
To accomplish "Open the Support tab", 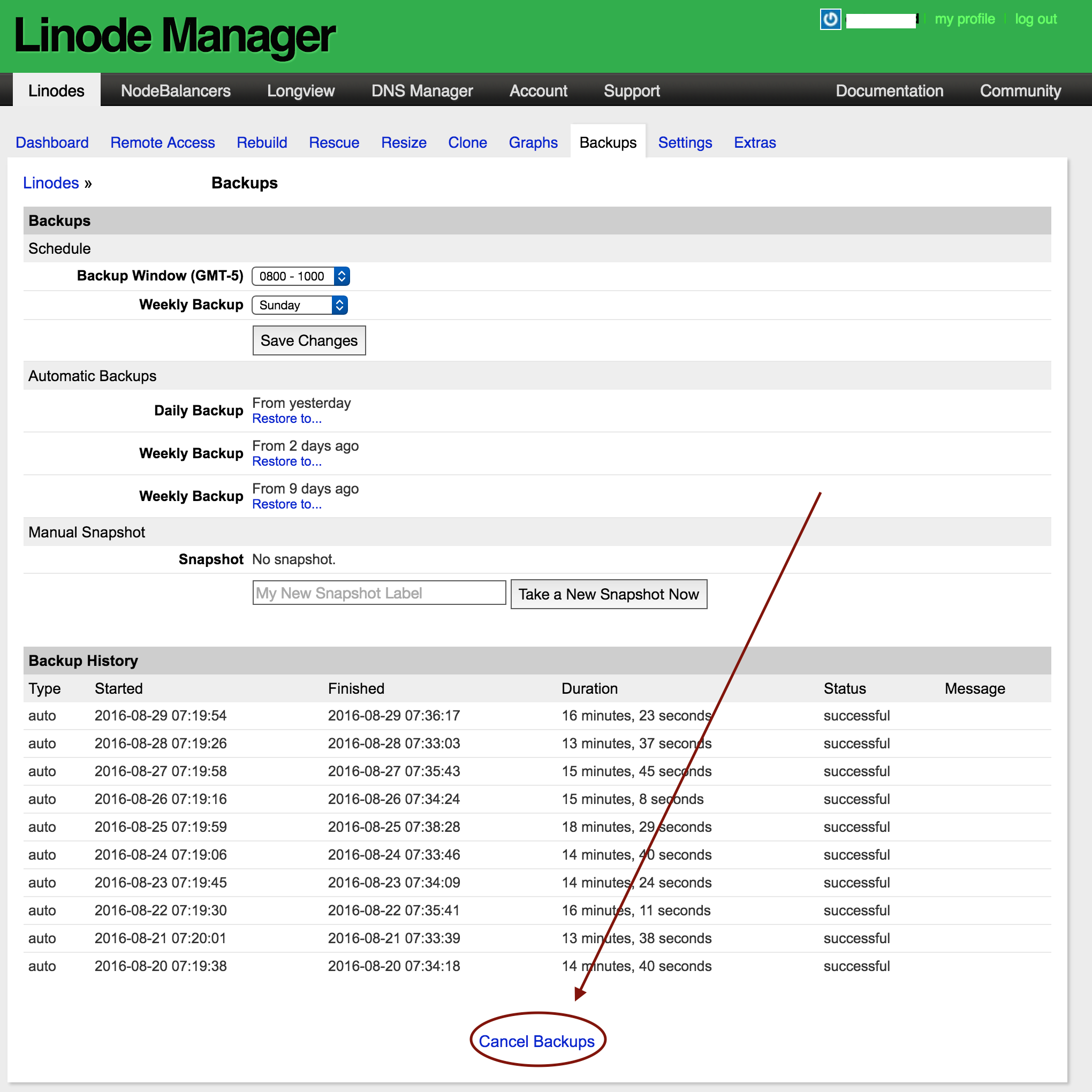I will coord(631,90).
